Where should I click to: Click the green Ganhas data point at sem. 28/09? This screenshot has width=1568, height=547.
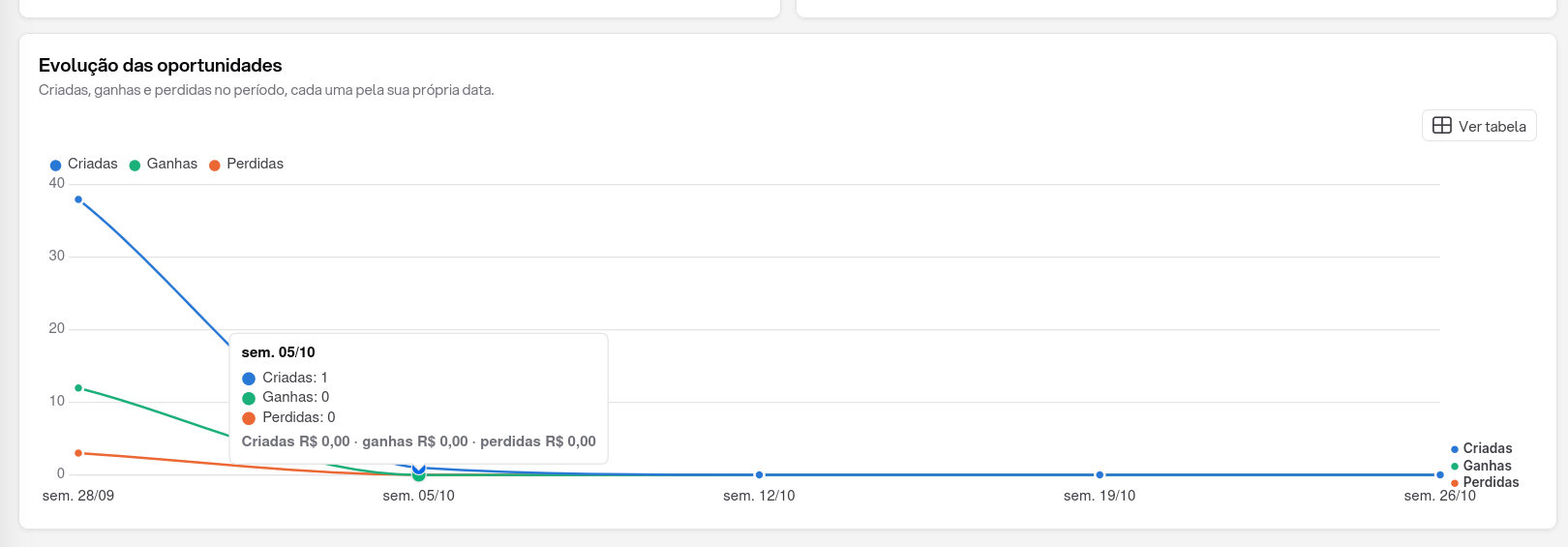coord(78,388)
